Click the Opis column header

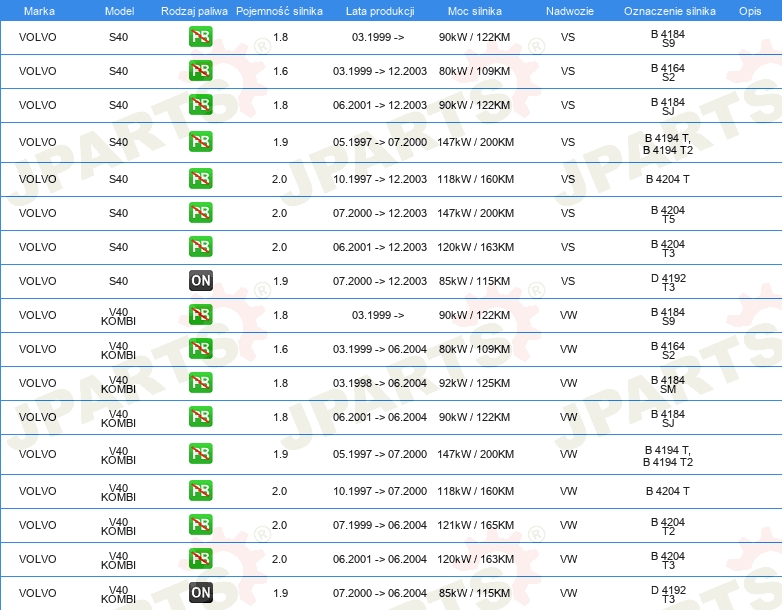750,11
